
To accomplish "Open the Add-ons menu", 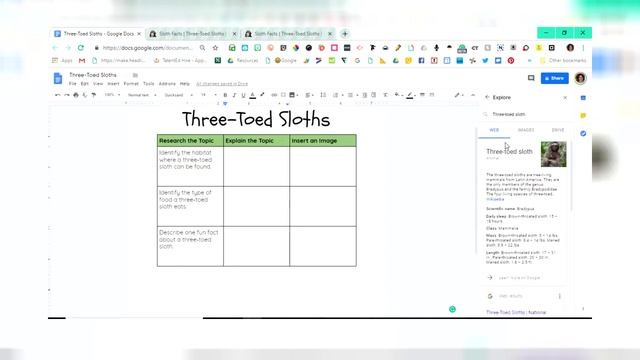I will click(x=167, y=84).
